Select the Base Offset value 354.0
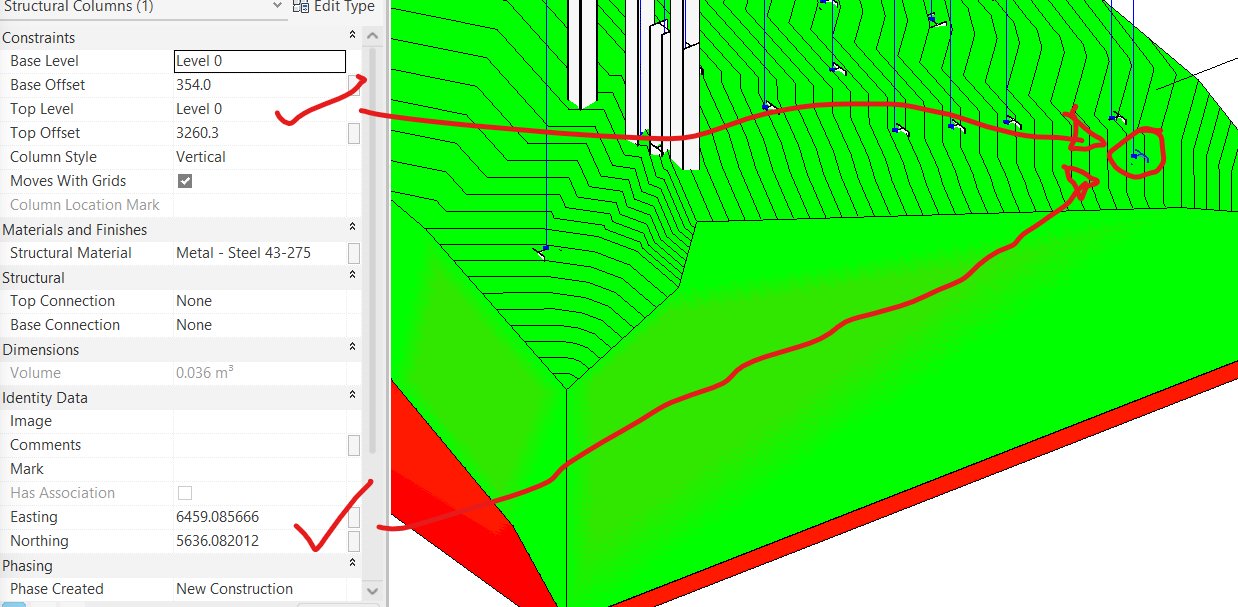The width and height of the screenshot is (1238, 607). 193,85
